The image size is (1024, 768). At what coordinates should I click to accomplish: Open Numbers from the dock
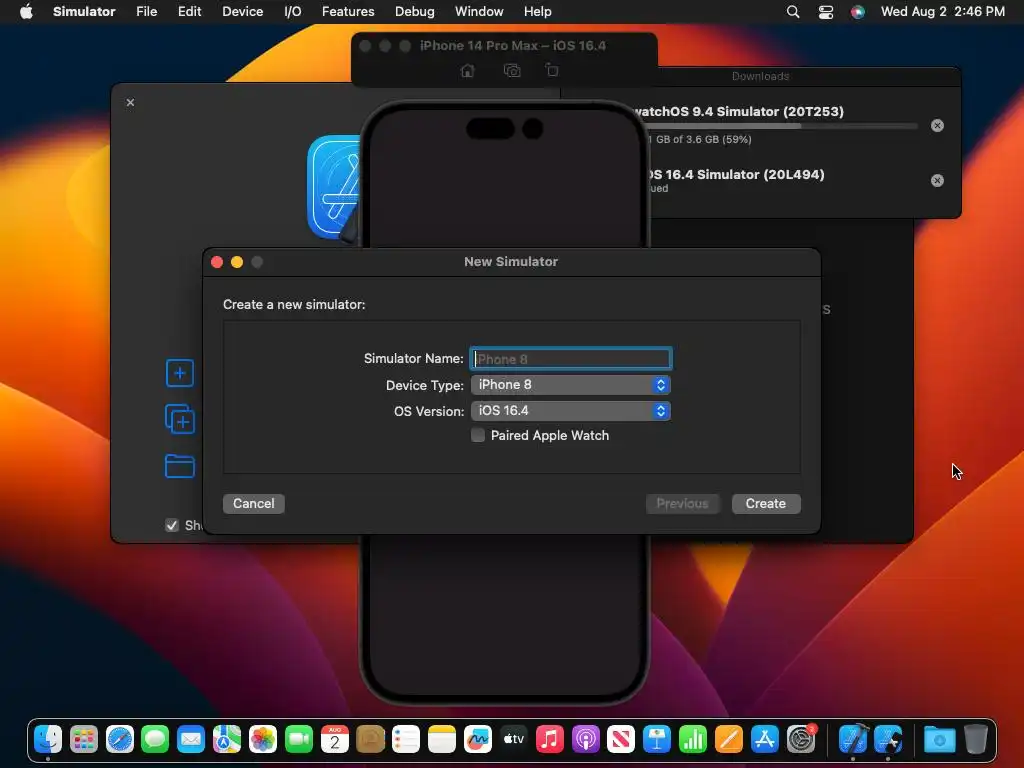[x=693, y=739]
